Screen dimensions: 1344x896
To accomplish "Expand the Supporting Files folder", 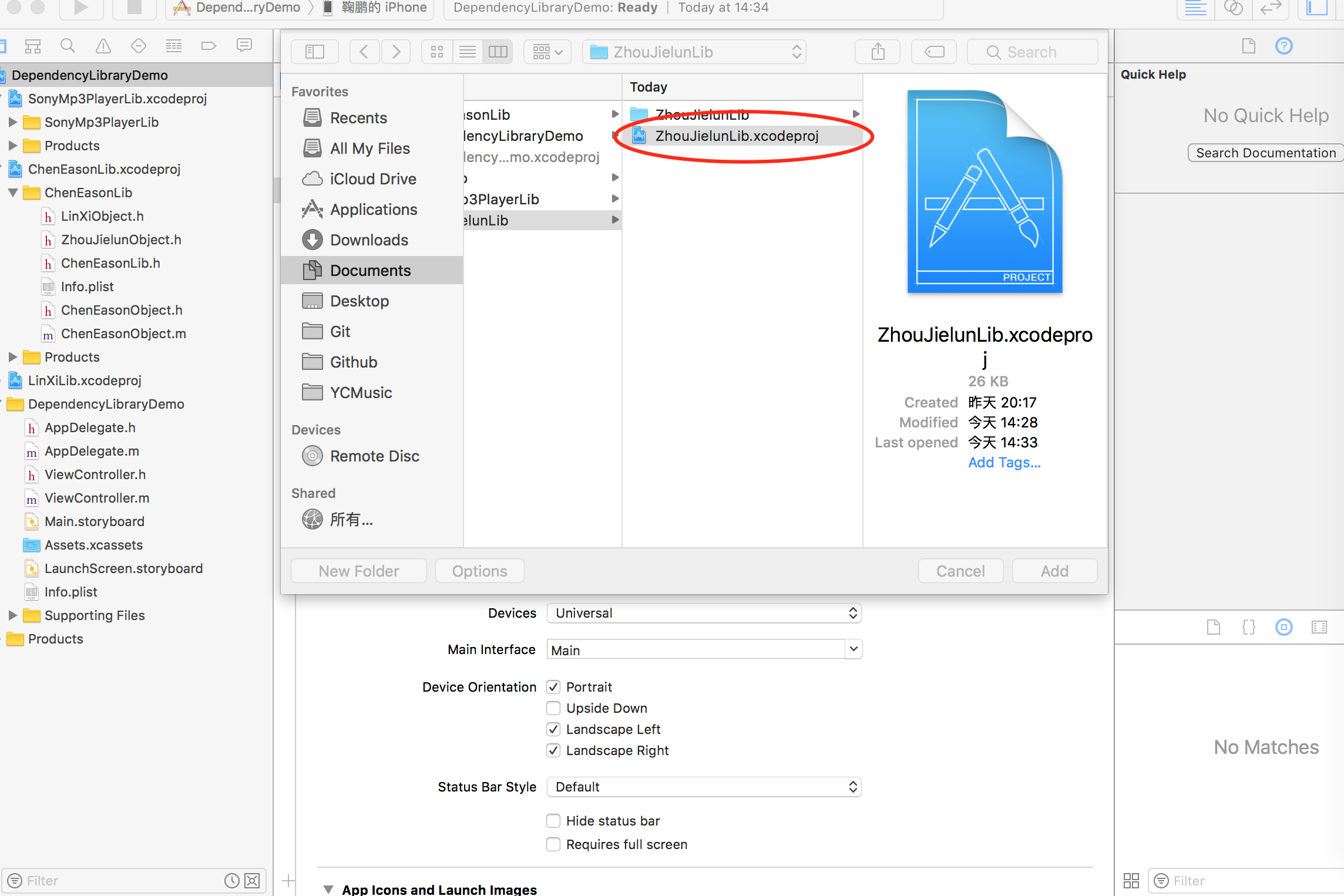I will [13, 615].
